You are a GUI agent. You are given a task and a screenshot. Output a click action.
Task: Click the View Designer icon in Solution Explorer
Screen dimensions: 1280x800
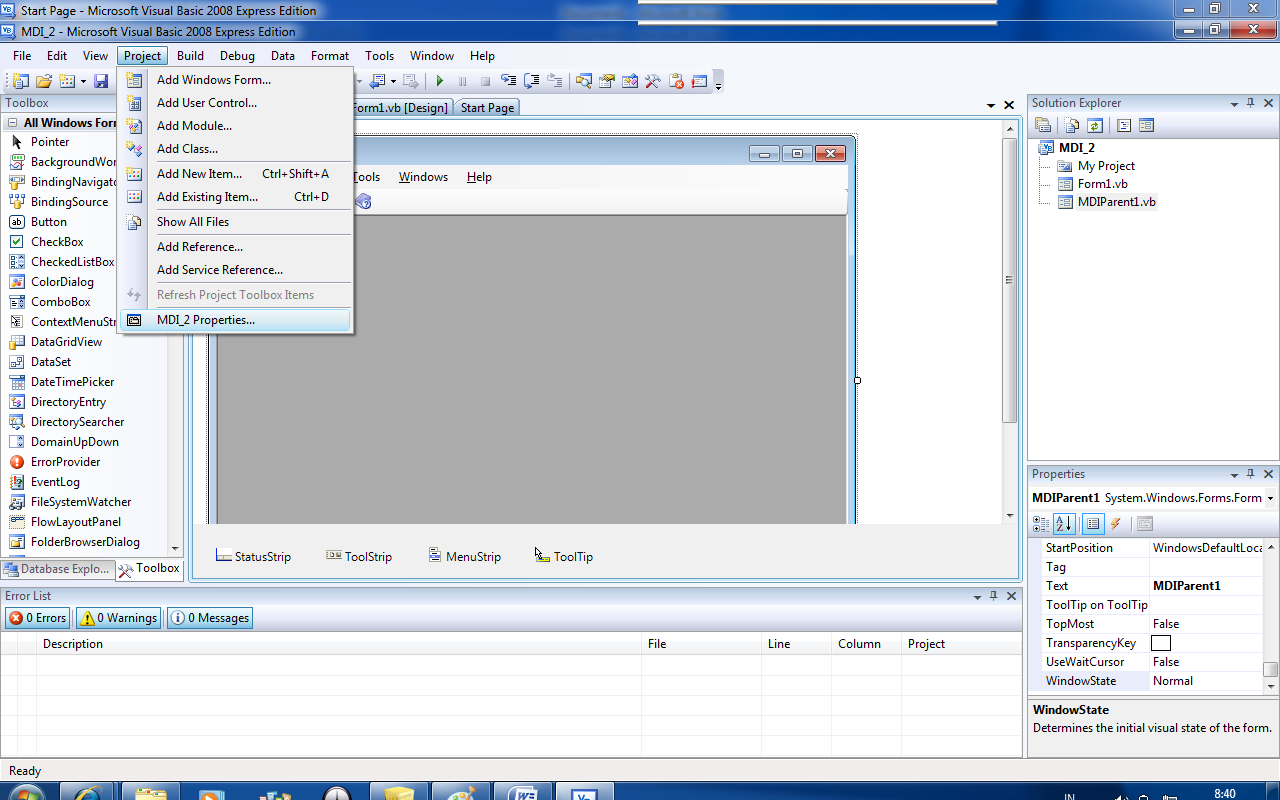(x=1146, y=125)
